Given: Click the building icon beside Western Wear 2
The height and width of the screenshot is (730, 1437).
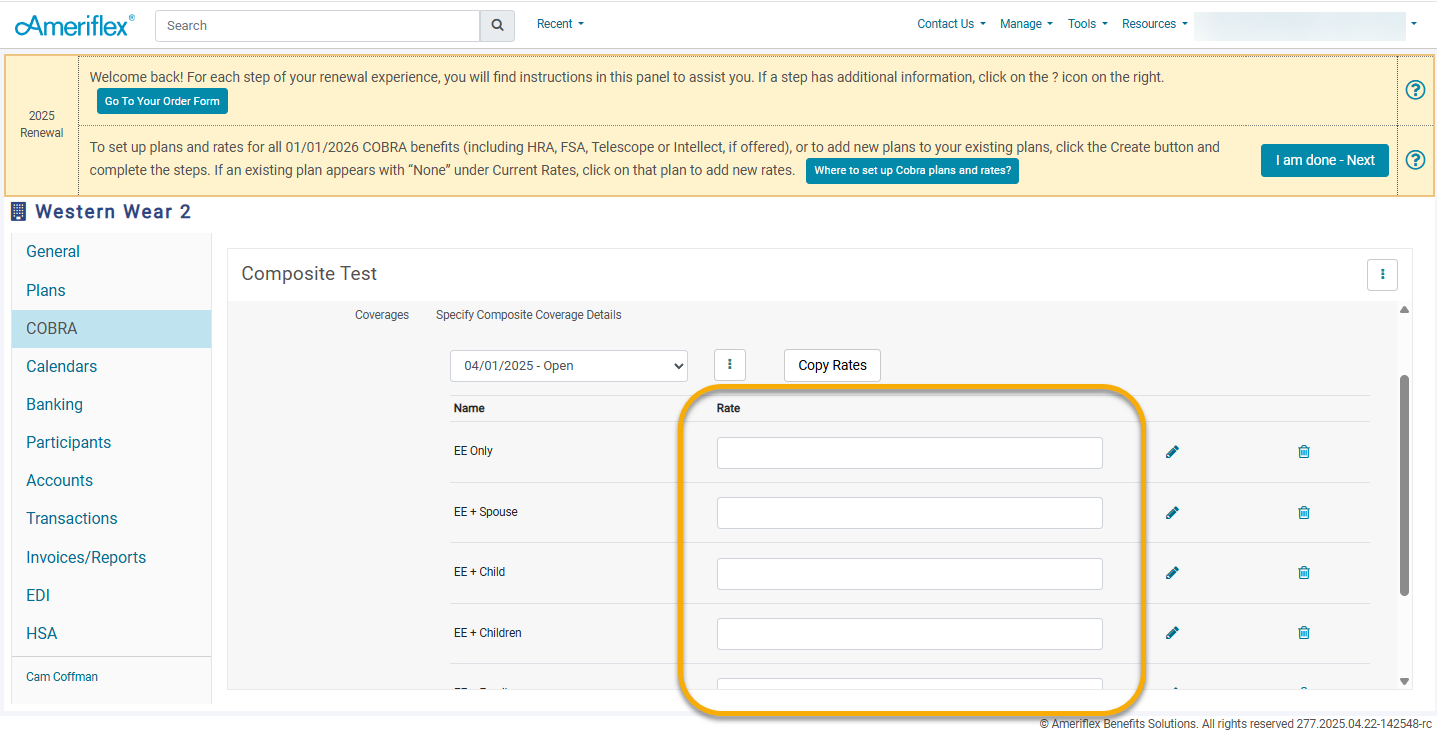Looking at the screenshot, I should [x=18, y=211].
